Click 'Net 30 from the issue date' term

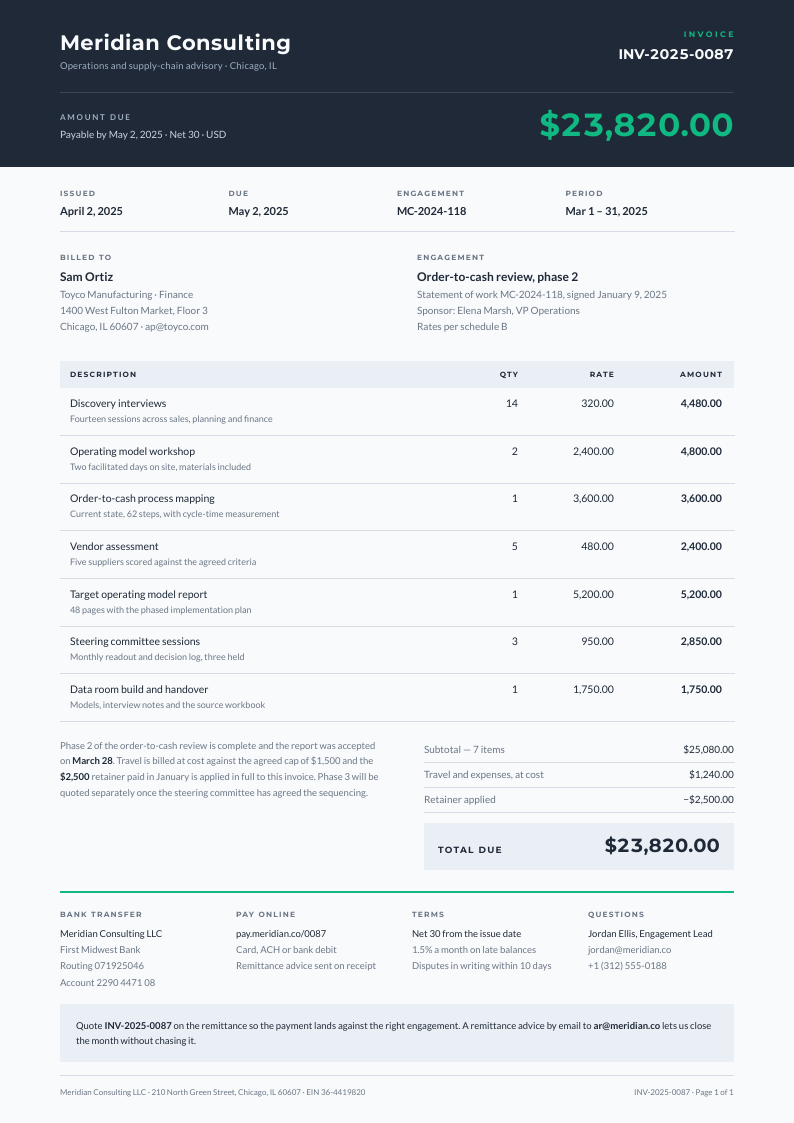tap(467, 934)
